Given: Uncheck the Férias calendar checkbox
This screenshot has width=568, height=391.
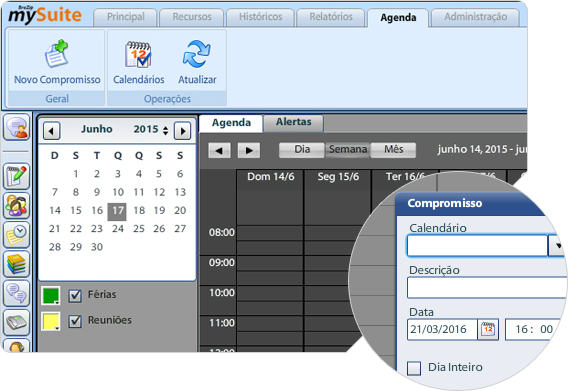Looking at the screenshot, I should 75,296.
